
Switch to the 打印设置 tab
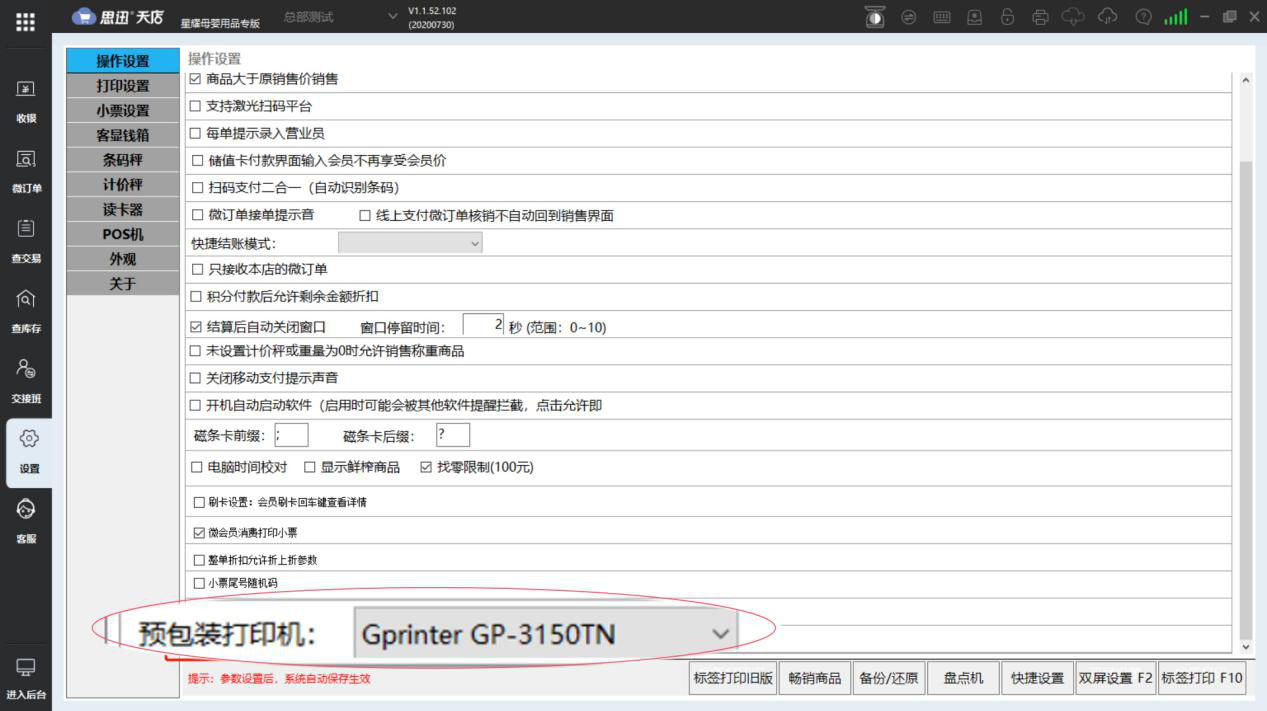pyautogui.click(x=123, y=86)
